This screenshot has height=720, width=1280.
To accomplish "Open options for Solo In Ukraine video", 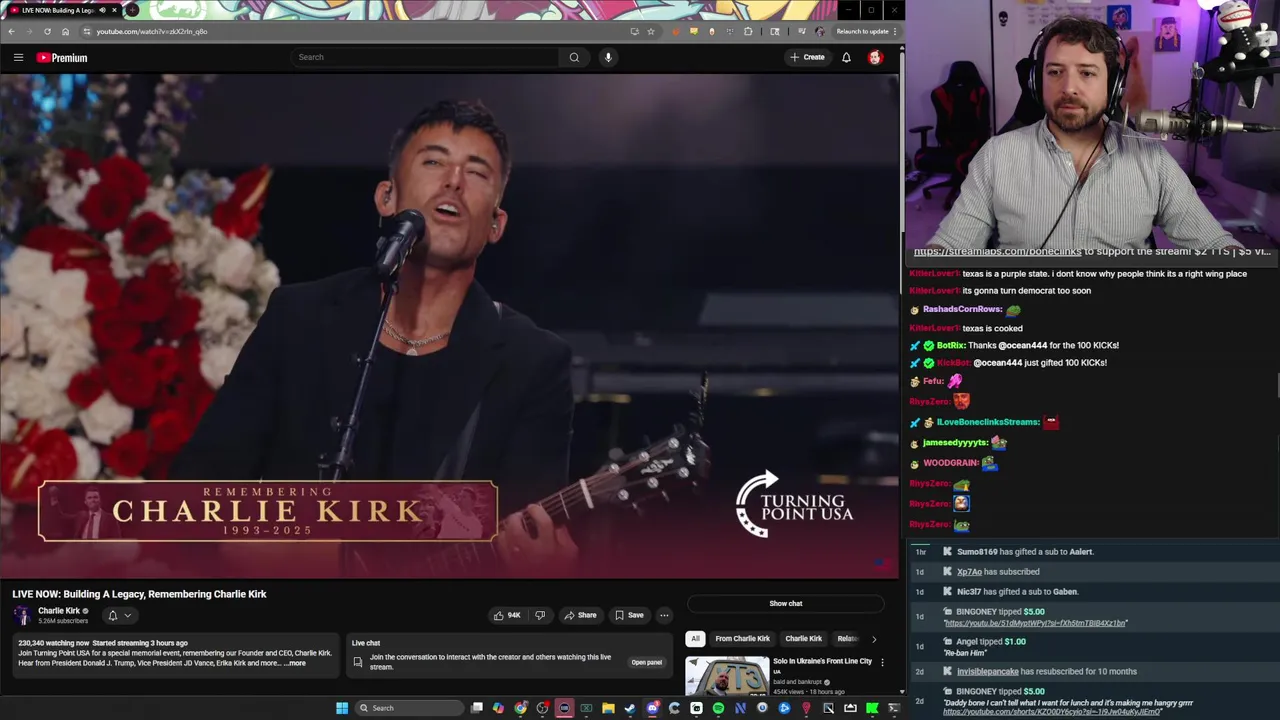I will [x=882, y=662].
